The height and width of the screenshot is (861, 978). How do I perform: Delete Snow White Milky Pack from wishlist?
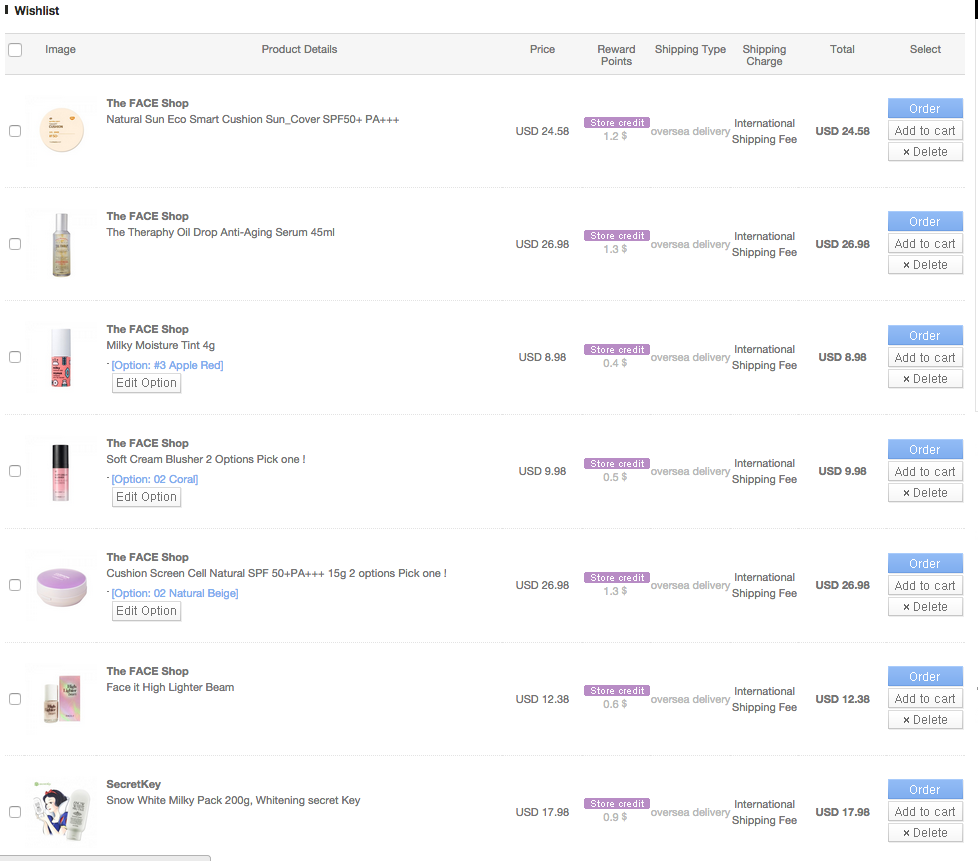click(x=925, y=833)
